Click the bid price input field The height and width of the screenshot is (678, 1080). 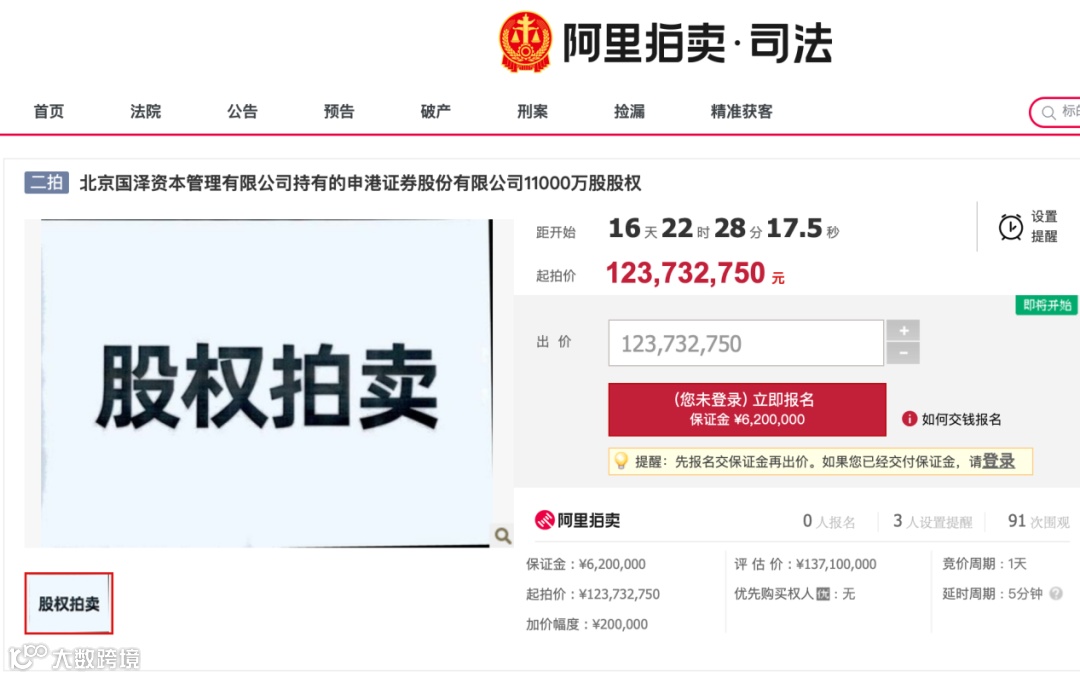746,343
